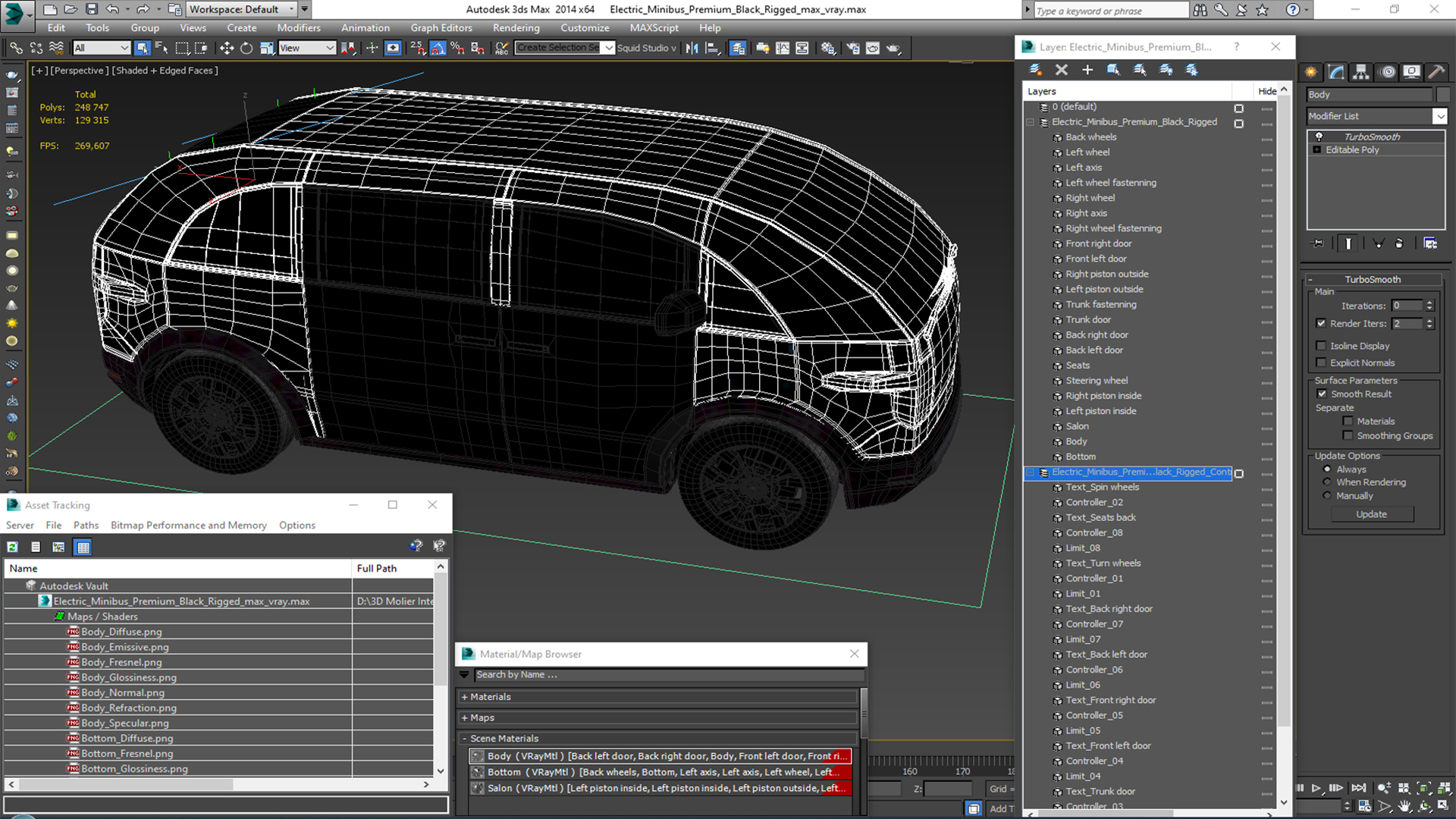
Task: Click the Render Setup icon
Action: click(x=853, y=48)
